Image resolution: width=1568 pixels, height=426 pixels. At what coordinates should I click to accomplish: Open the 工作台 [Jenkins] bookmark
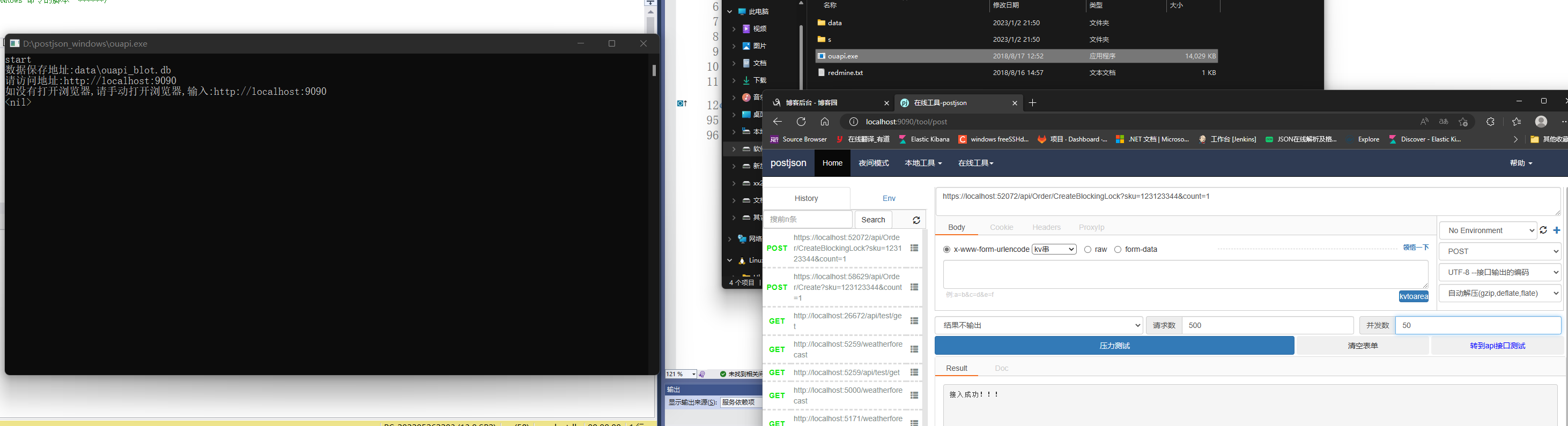(1227, 139)
